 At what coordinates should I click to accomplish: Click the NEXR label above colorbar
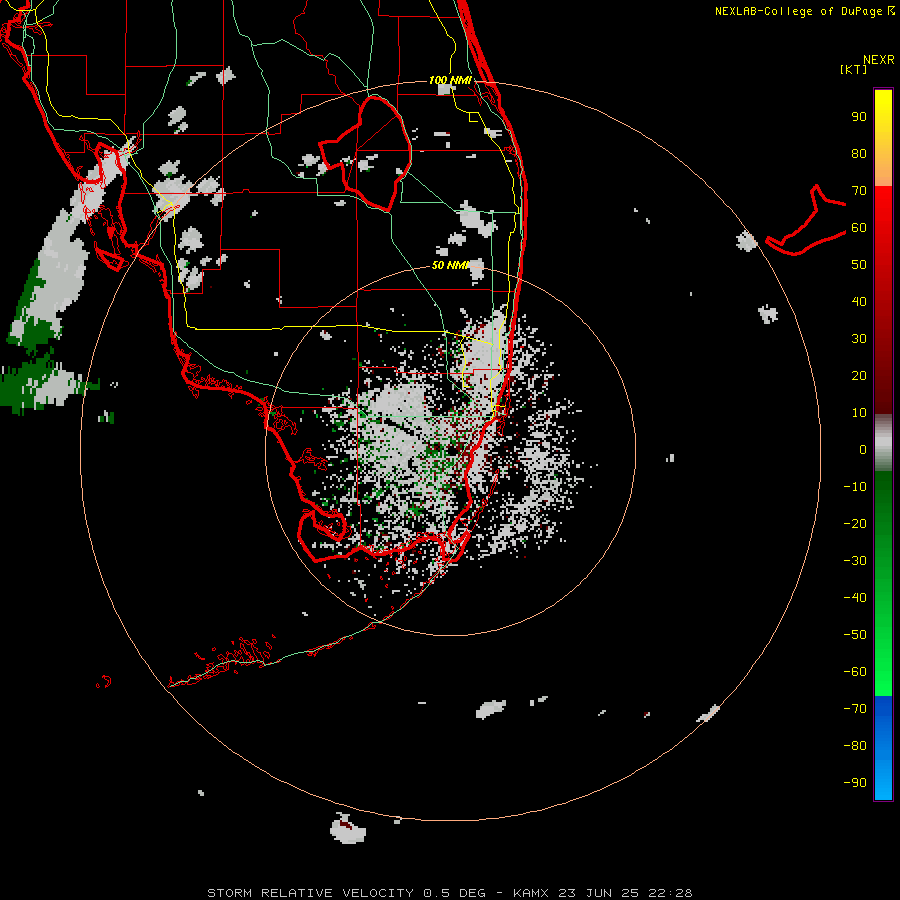coord(879,60)
